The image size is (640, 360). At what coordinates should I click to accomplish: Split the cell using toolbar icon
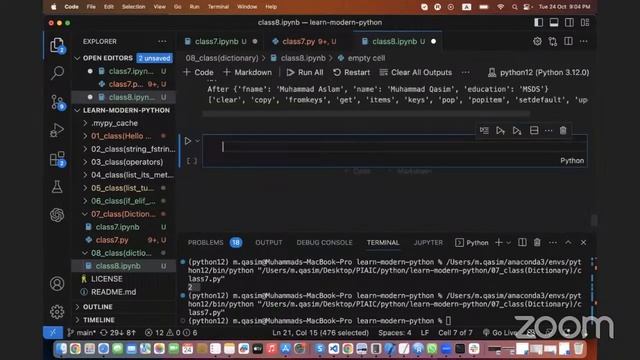click(x=533, y=131)
